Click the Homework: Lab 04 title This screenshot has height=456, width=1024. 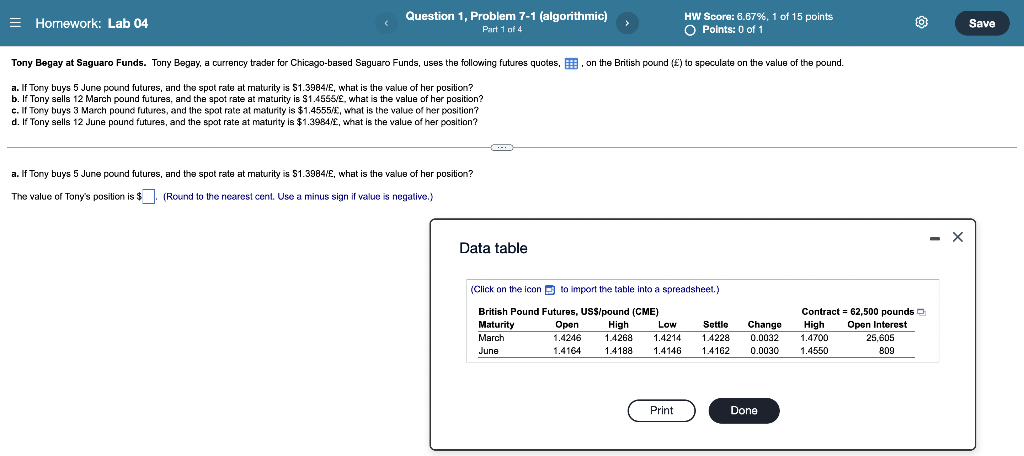91,24
